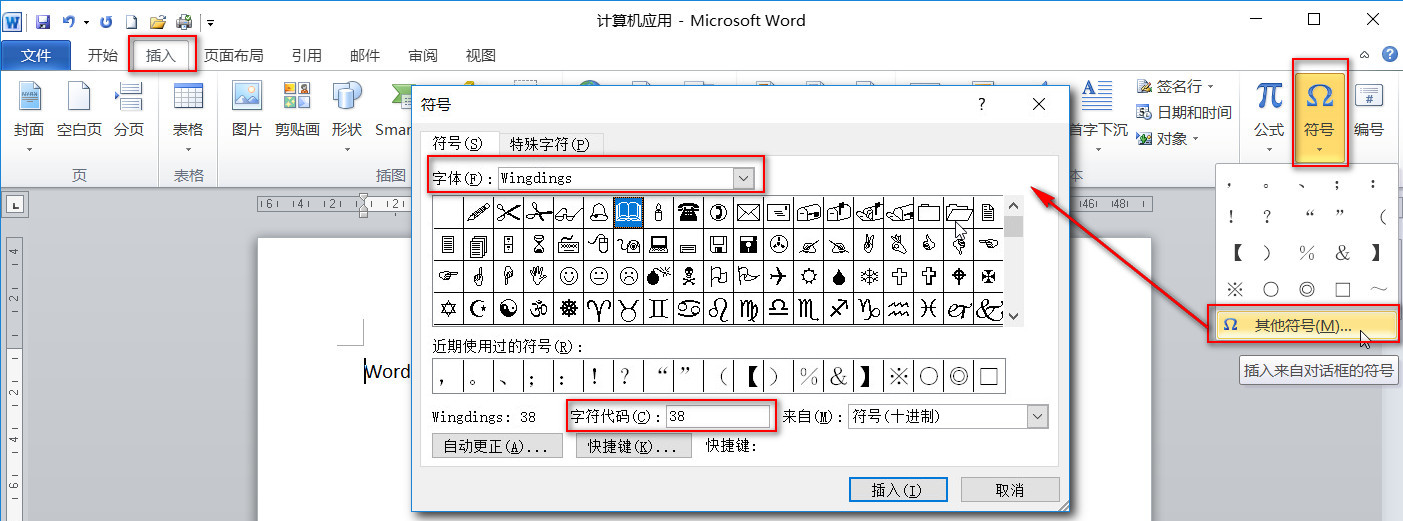
Task: Select the hourglass symbol in the grid
Action: click(538, 243)
